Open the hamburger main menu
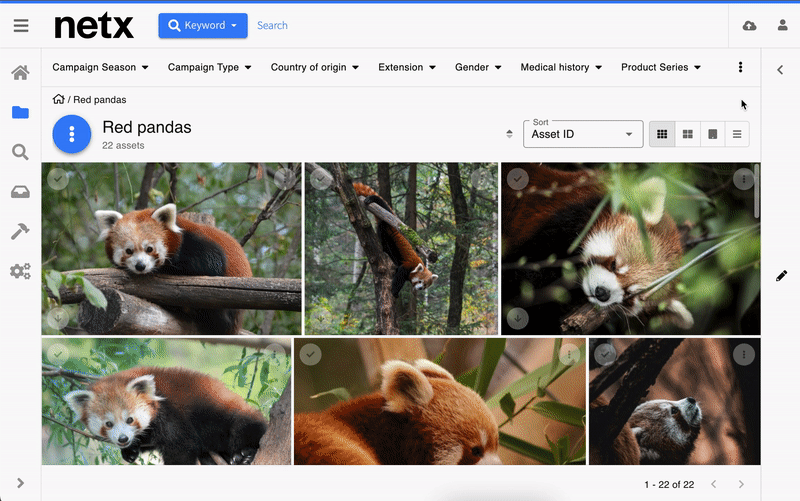This screenshot has width=800, height=501. [x=21, y=26]
